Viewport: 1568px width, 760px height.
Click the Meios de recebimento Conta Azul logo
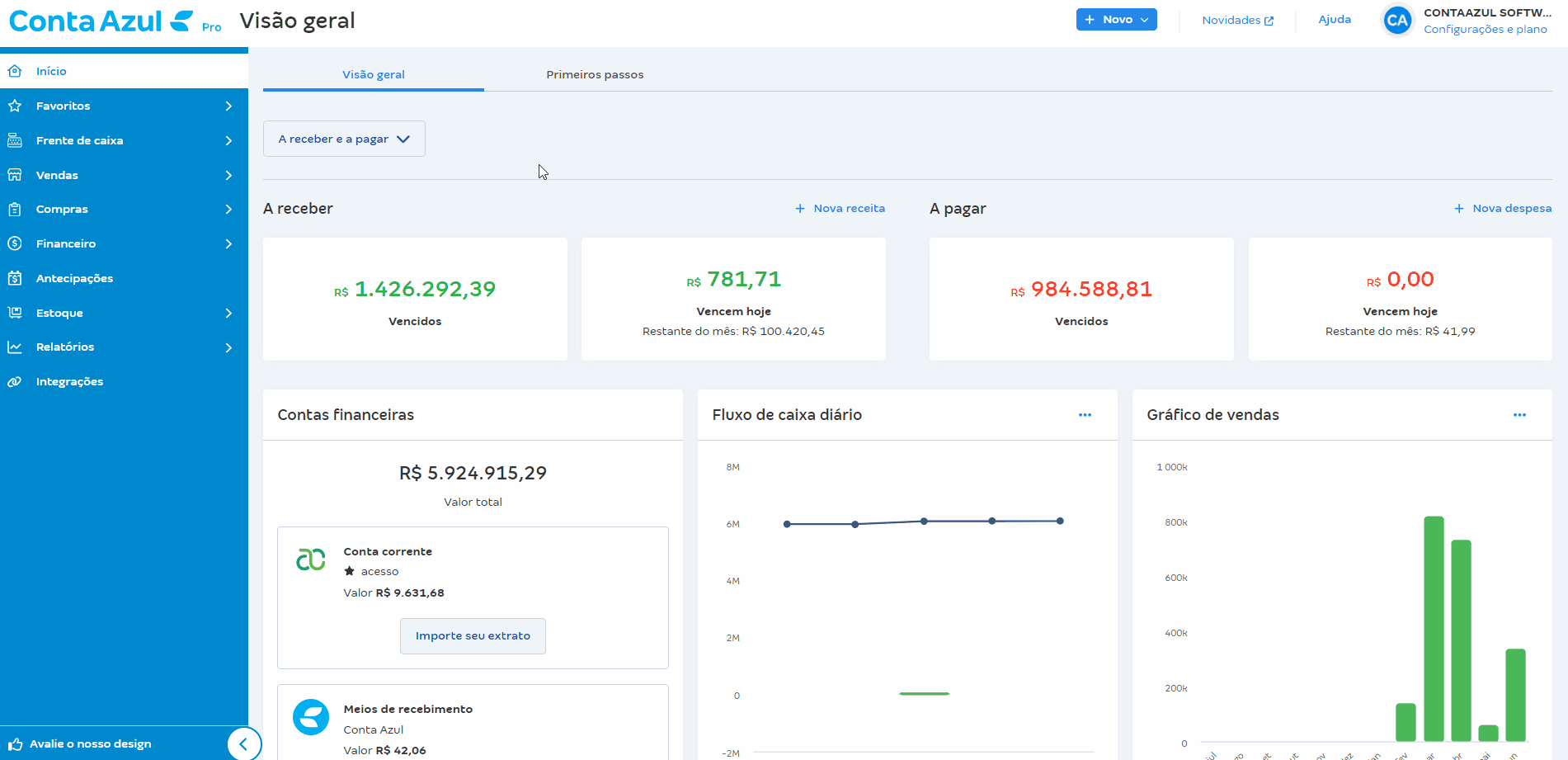(x=311, y=717)
